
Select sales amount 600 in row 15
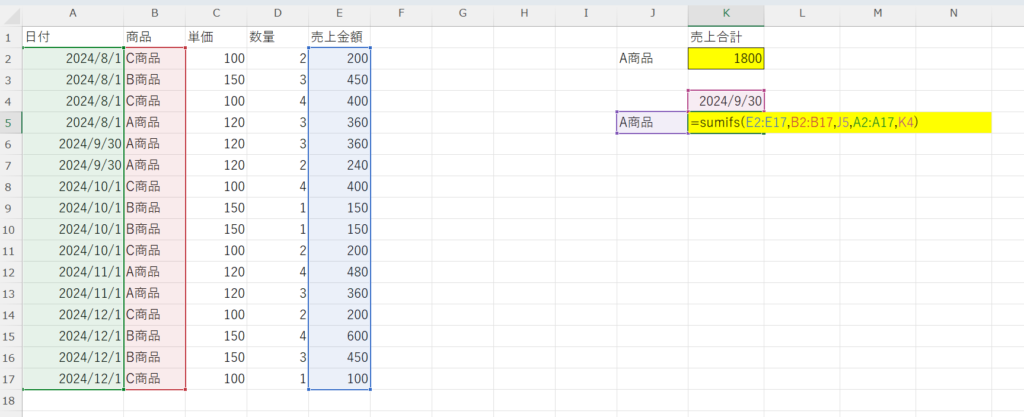click(x=339, y=336)
